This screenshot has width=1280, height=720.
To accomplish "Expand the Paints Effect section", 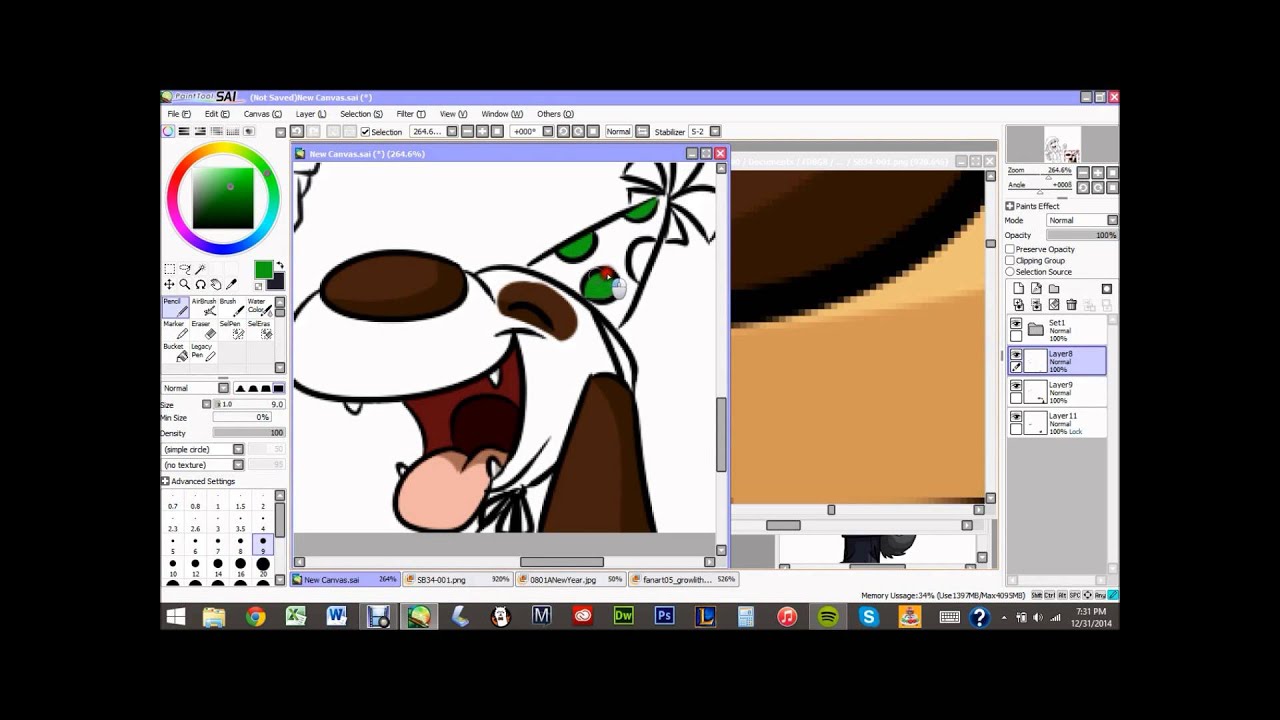I will [x=1010, y=206].
